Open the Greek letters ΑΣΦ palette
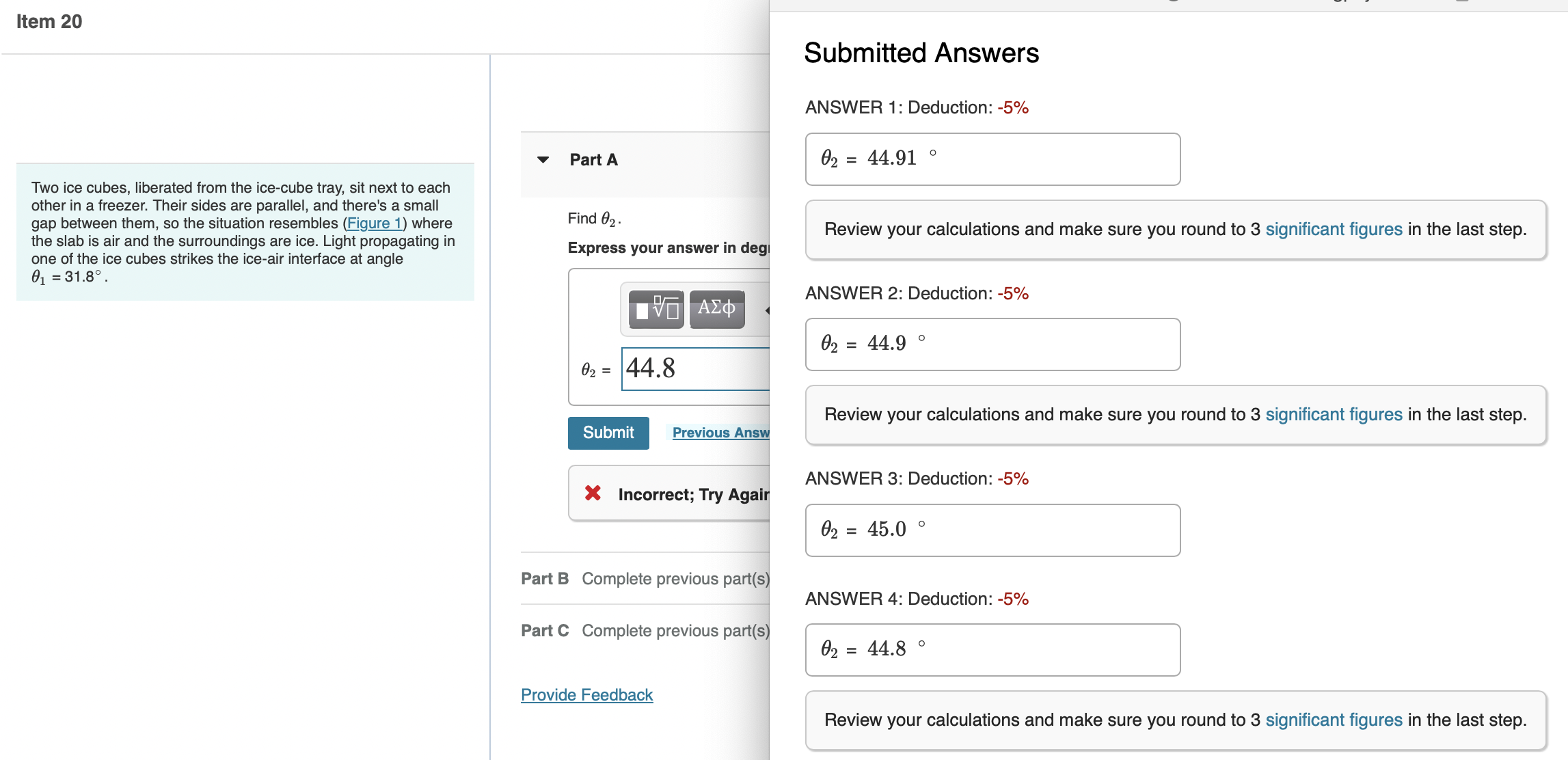 point(716,310)
